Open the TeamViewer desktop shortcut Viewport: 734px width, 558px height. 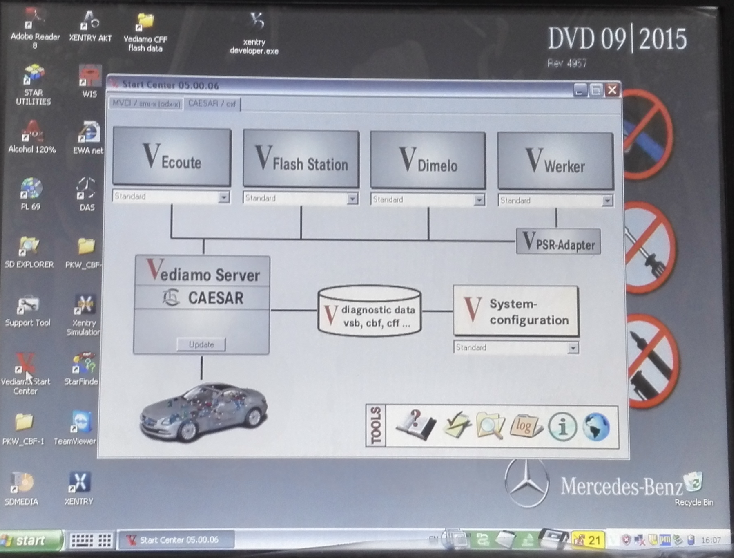[x=82, y=425]
